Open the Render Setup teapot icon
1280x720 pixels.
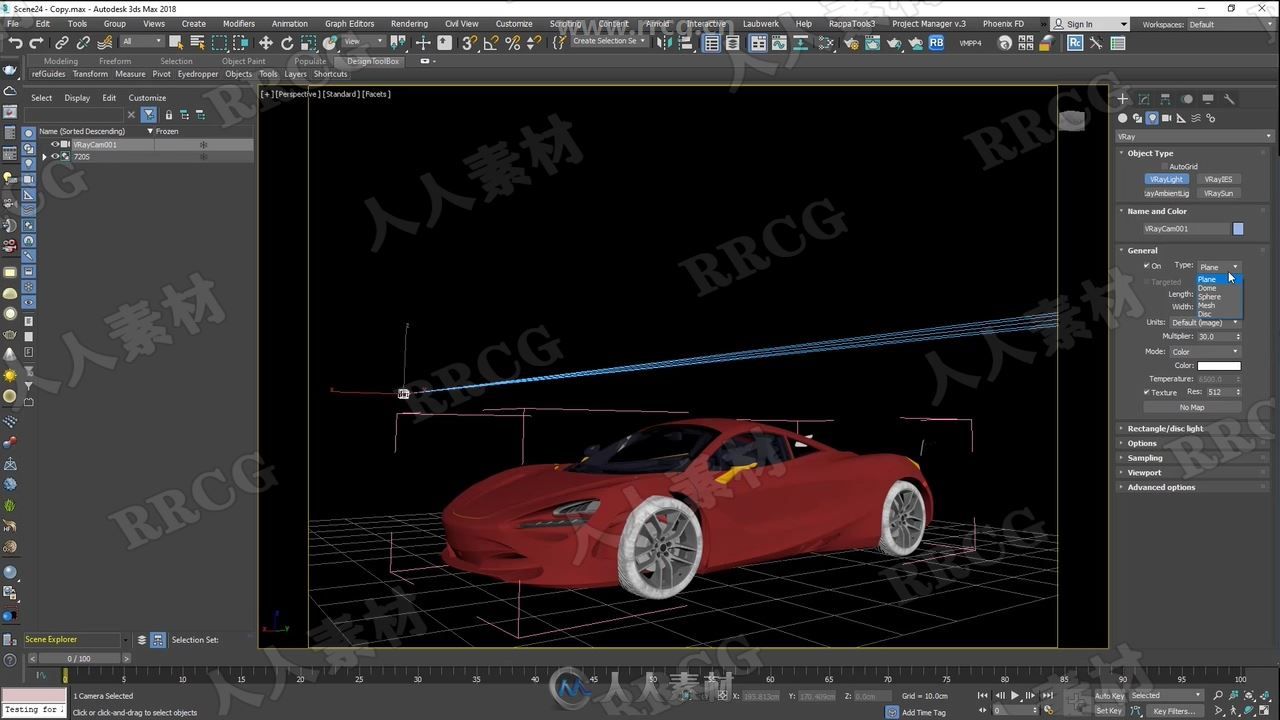tap(850, 43)
